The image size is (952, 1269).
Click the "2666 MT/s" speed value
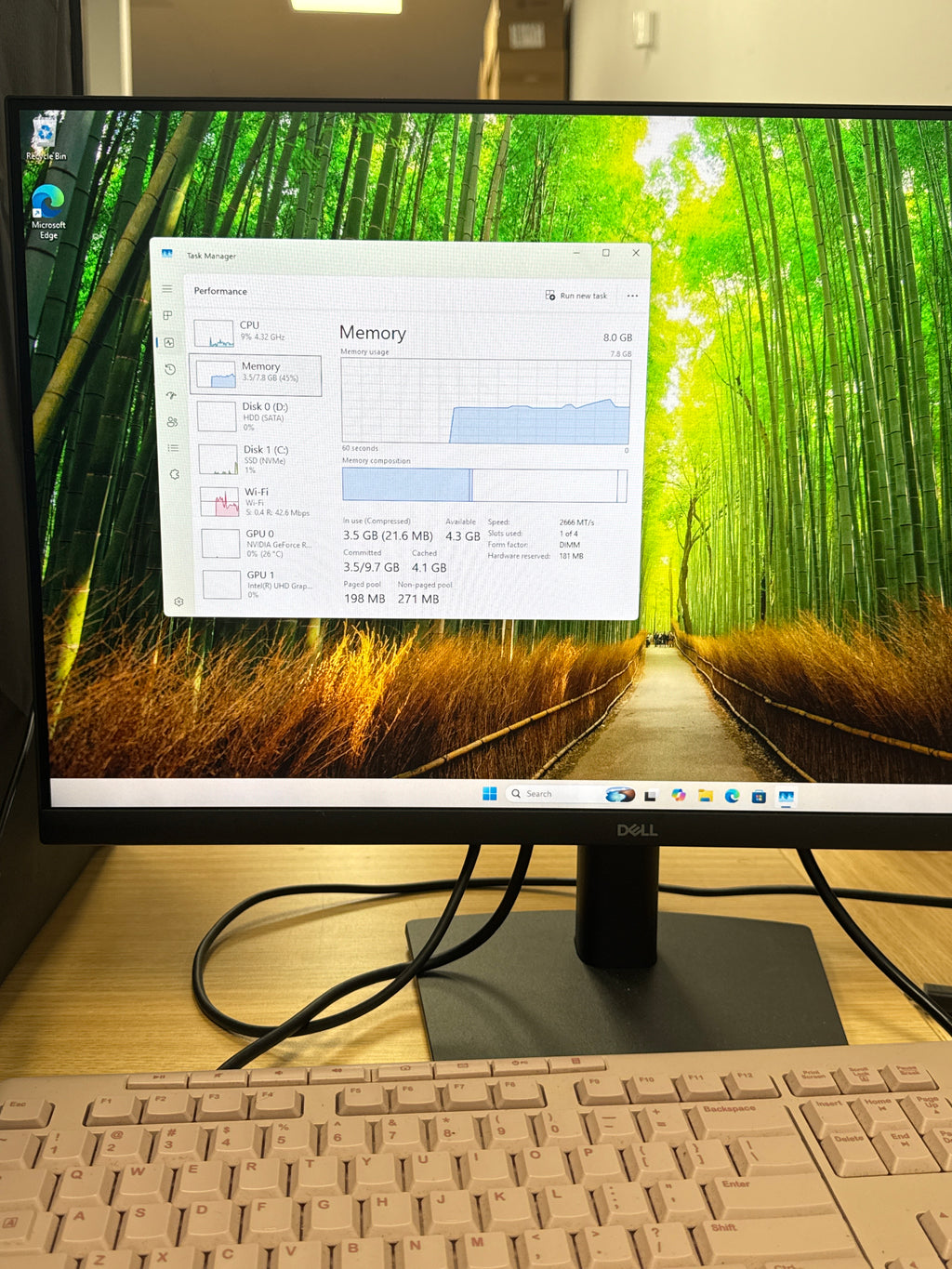576,522
